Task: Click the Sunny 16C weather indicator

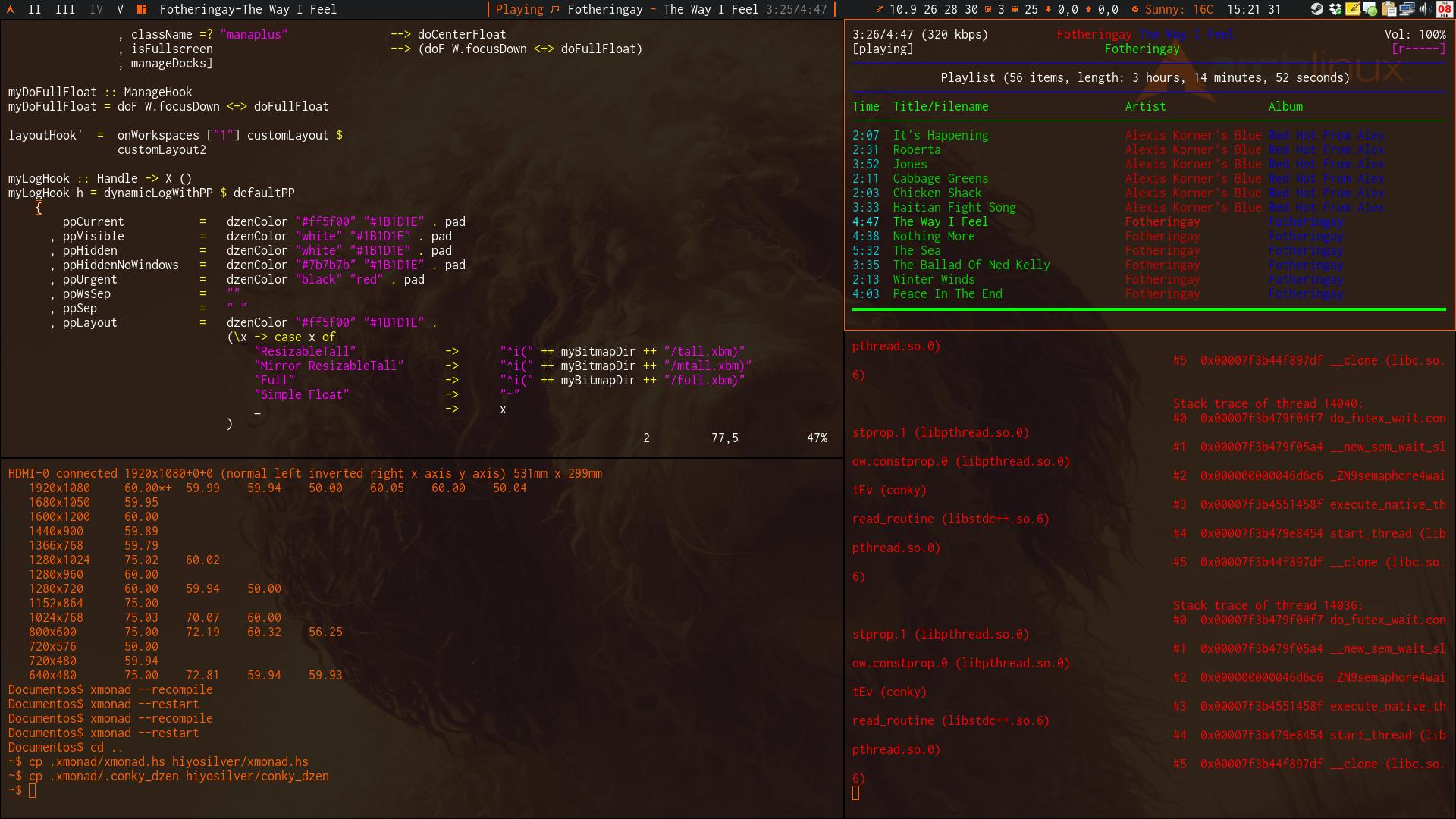Action: [1178, 9]
